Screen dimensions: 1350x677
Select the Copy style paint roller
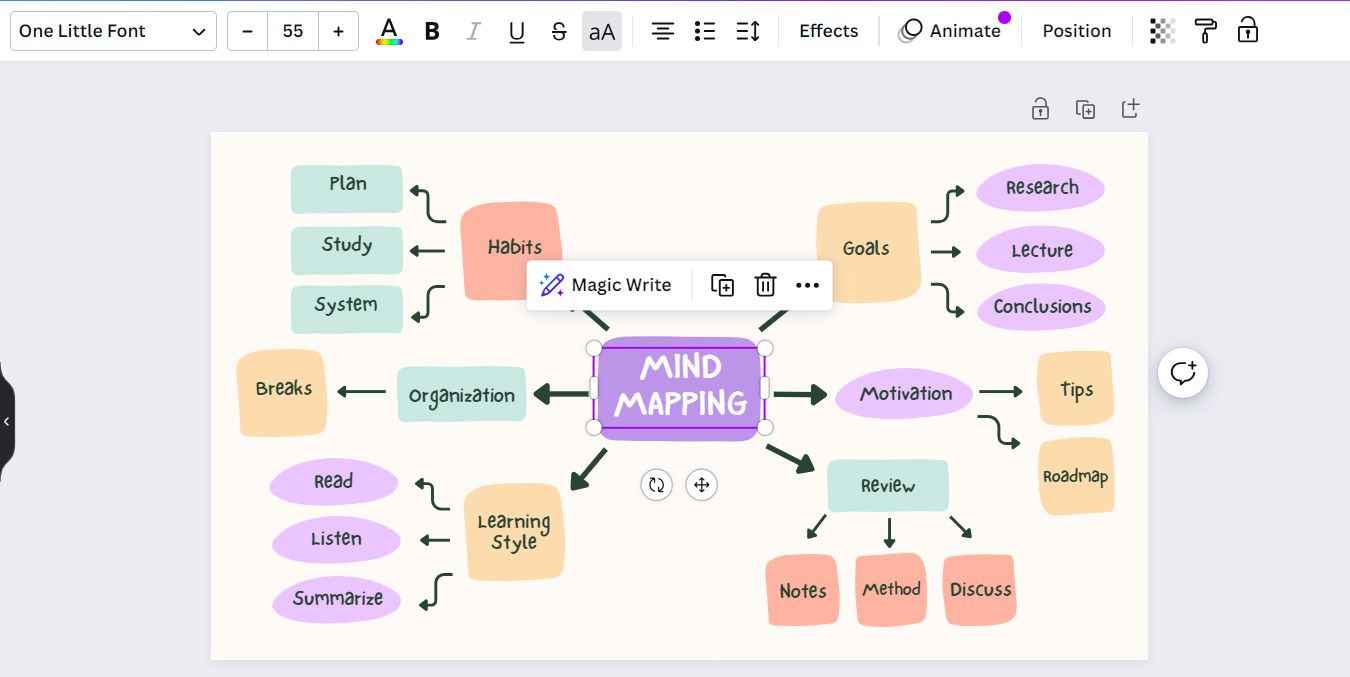(1205, 31)
